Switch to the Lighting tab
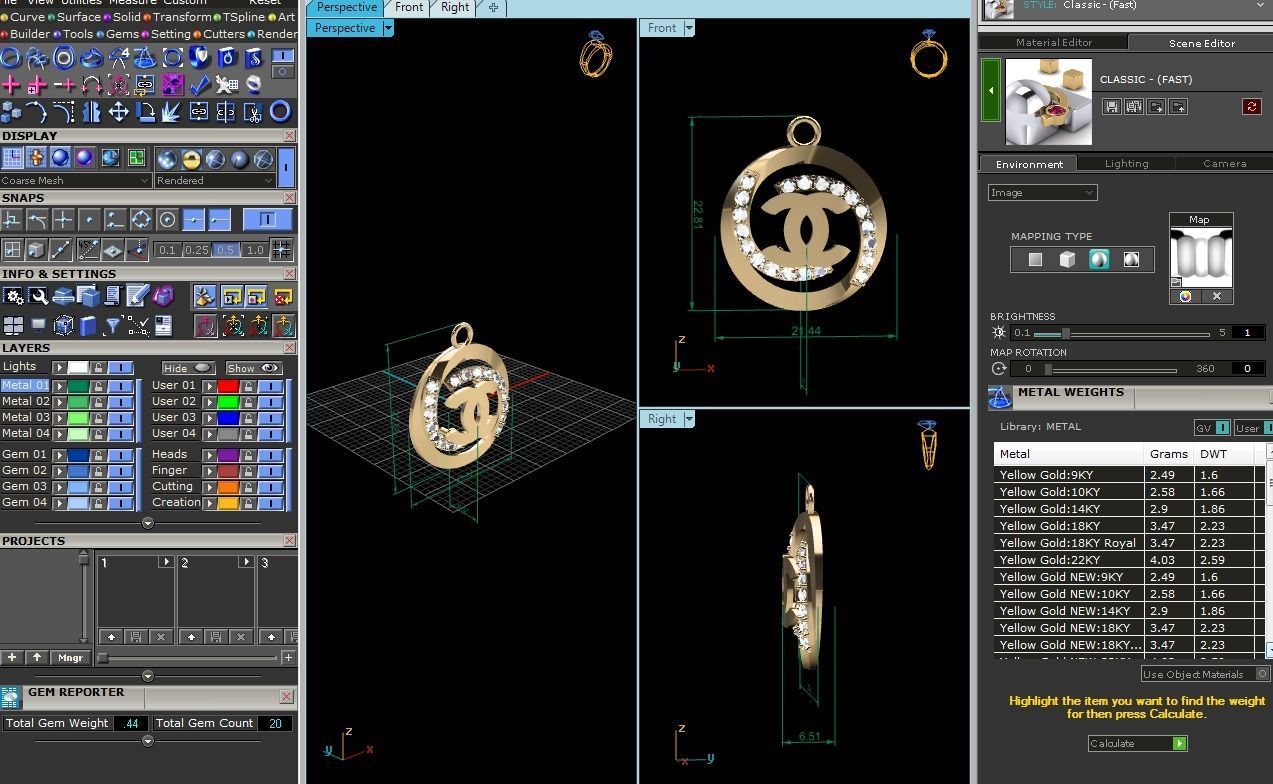 [1126, 163]
